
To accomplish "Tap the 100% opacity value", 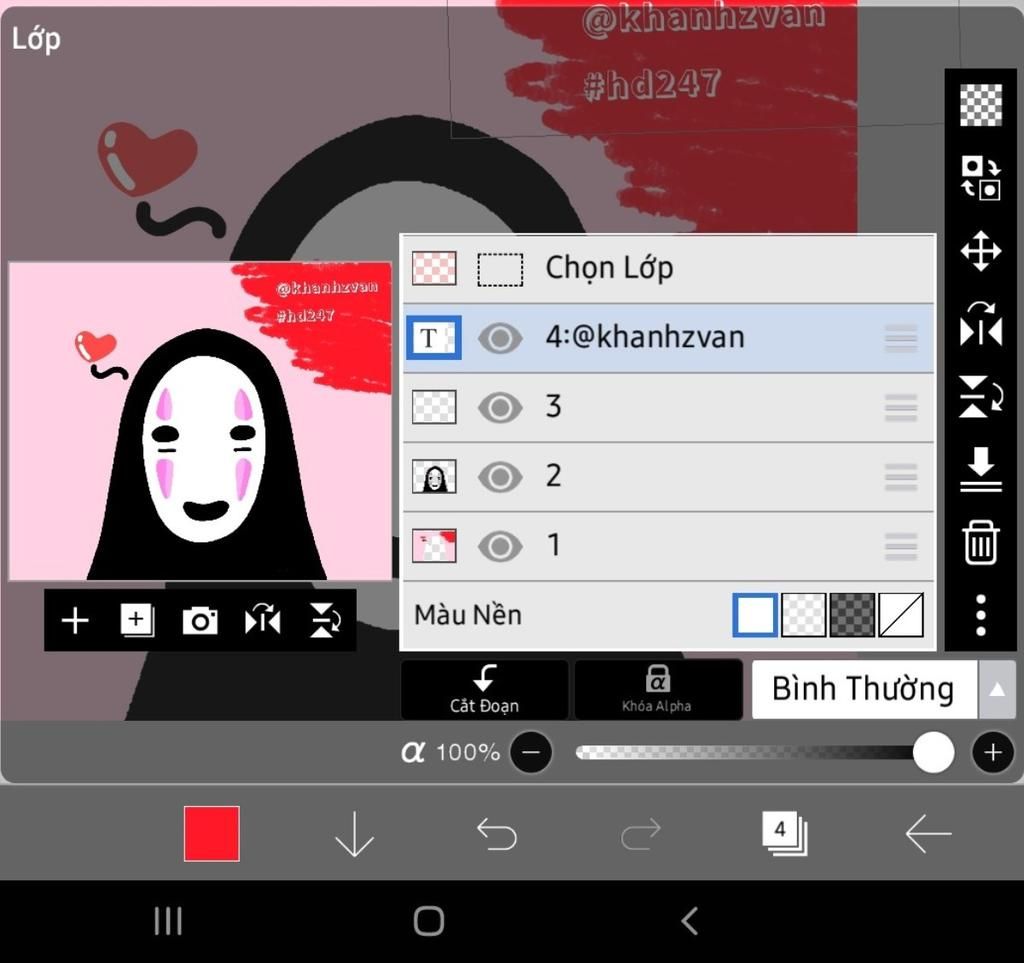I will [x=468, y=752].
